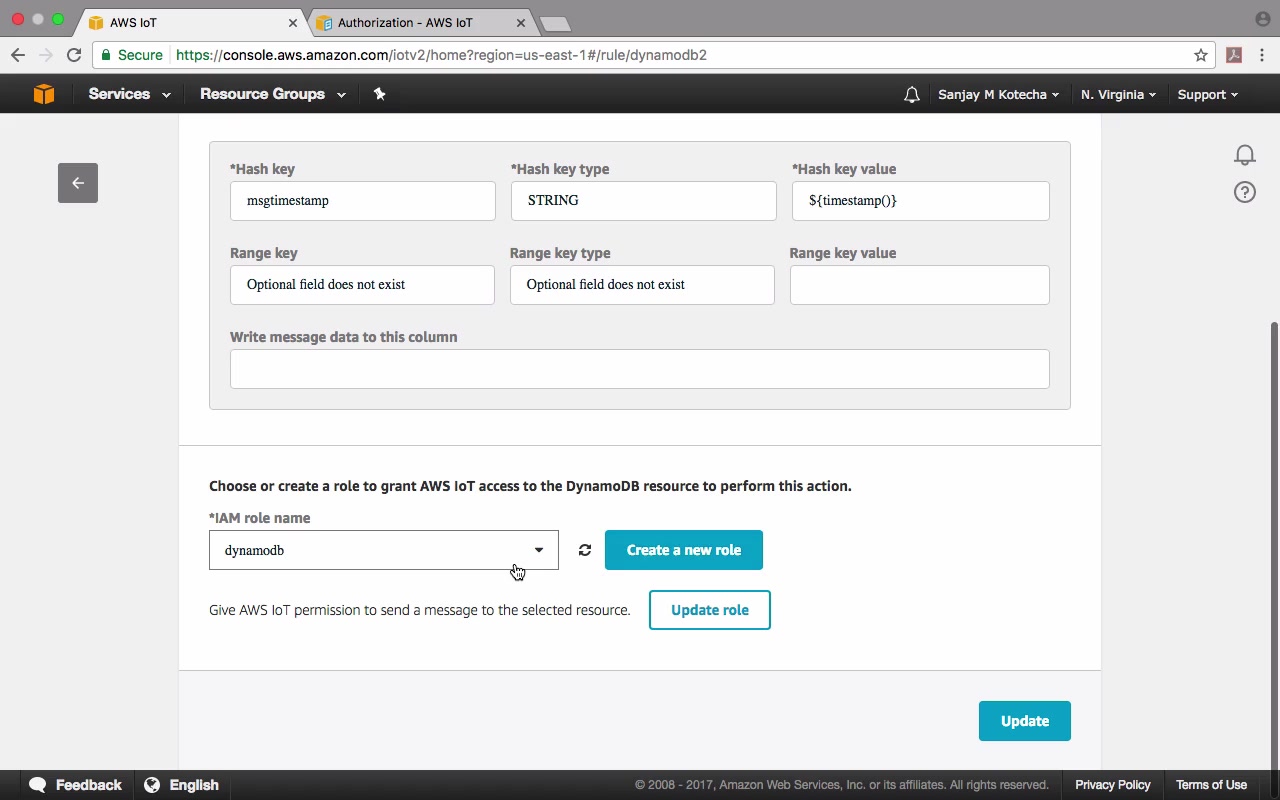Click the AWS orange cube logo
Viewport: 1280px width, 800px height.
[44, 94]
